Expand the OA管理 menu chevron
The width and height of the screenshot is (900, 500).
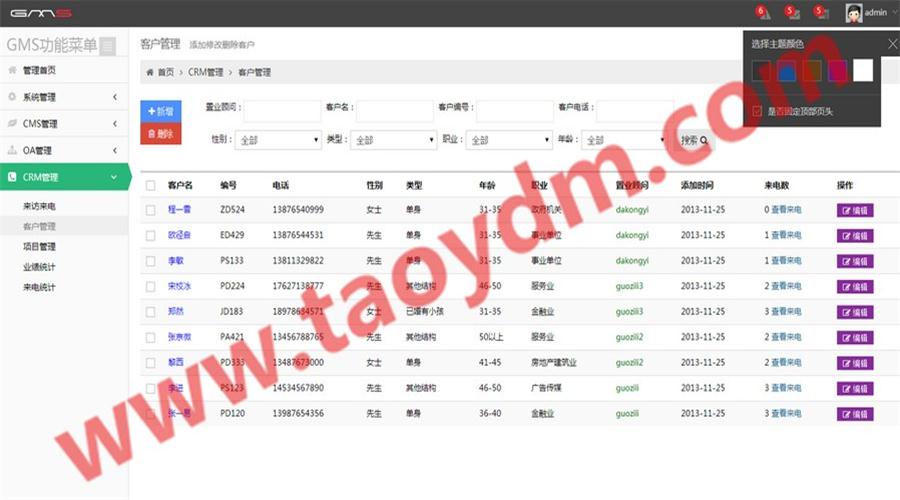(x=115, y=150)
